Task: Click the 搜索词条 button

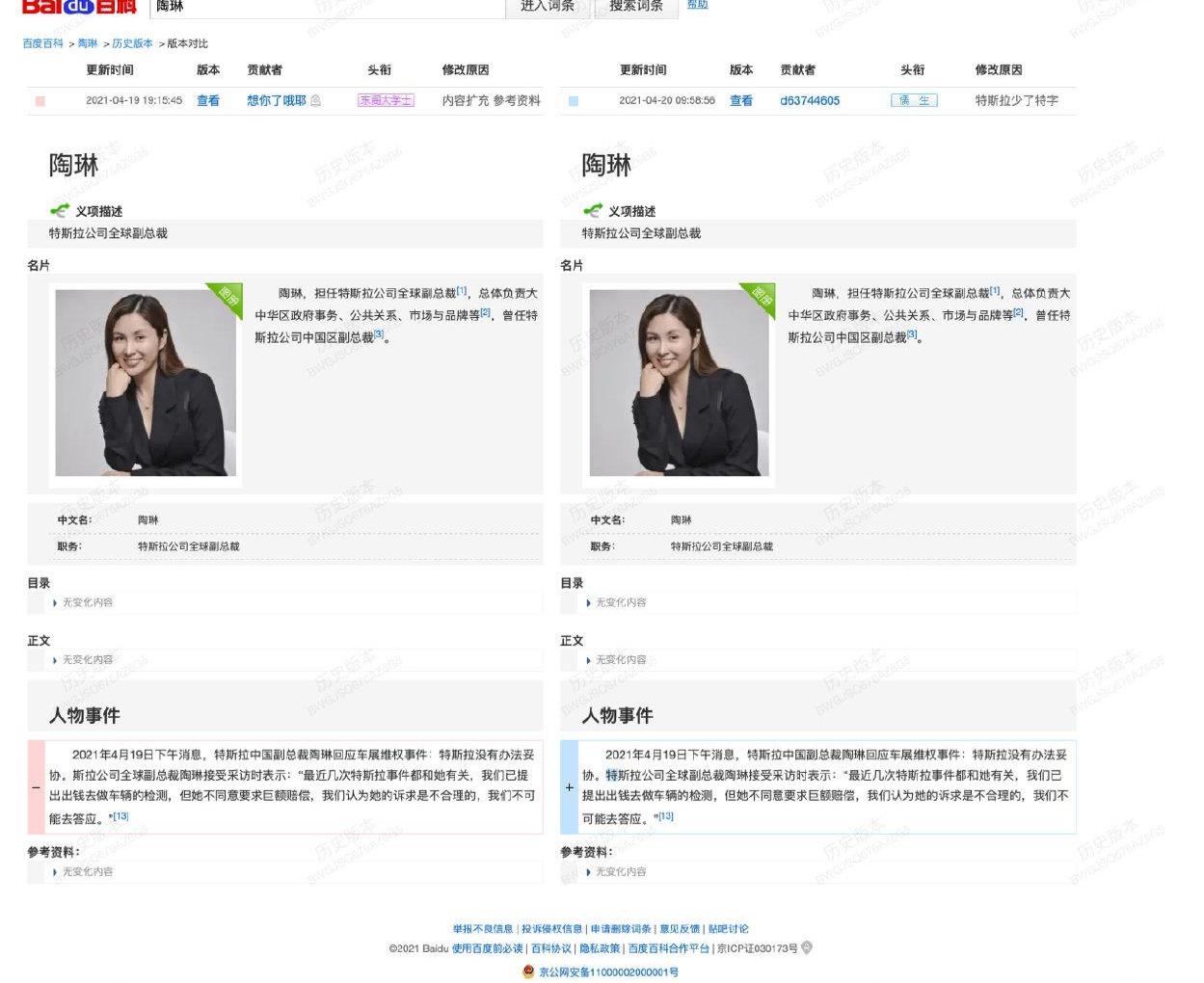Action: point(635,7)
